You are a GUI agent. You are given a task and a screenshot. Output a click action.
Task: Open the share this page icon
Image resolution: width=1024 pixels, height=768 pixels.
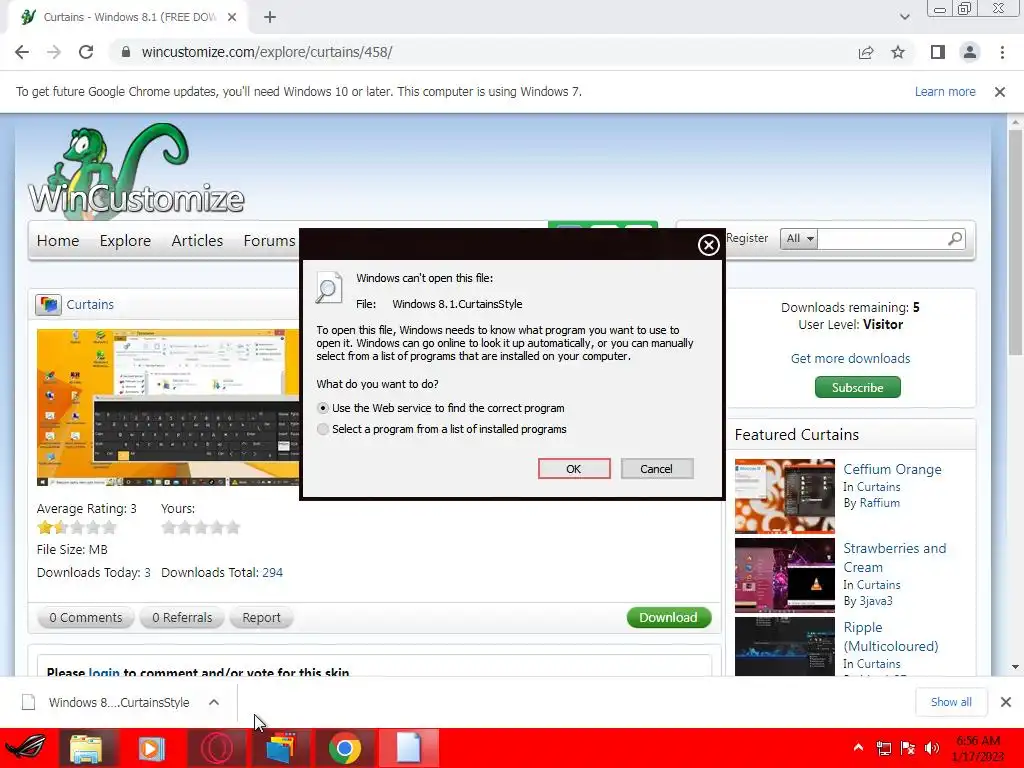click(866, 52)
